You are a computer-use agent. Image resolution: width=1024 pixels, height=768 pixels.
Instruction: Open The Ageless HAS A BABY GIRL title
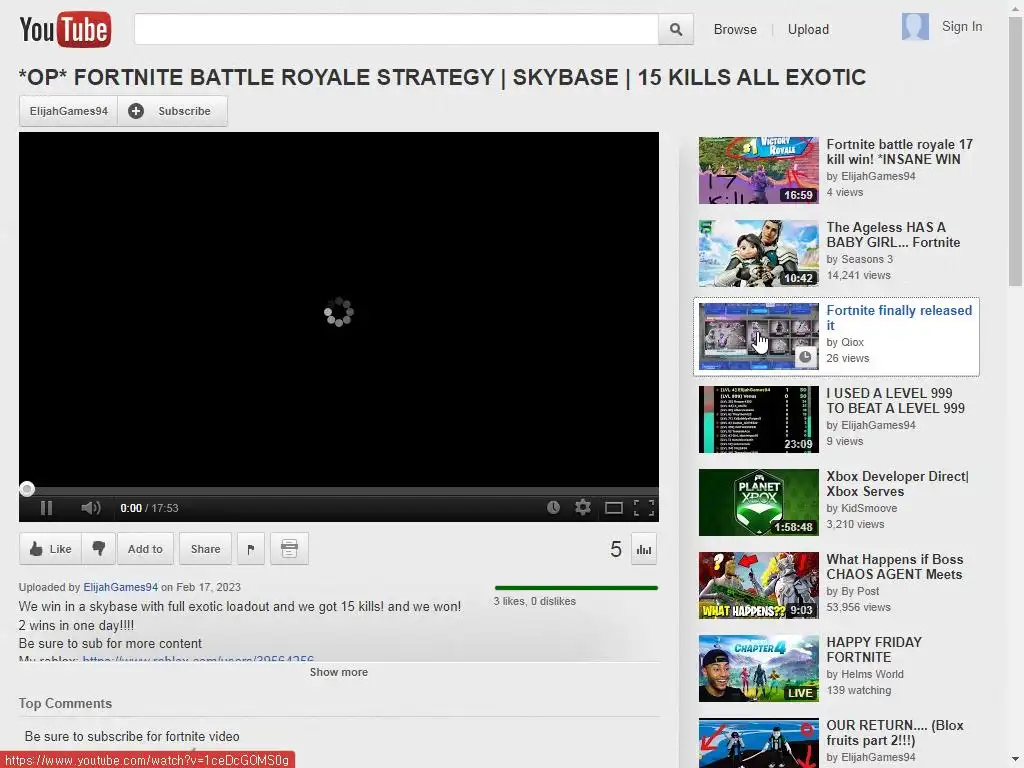coord(893,234)
